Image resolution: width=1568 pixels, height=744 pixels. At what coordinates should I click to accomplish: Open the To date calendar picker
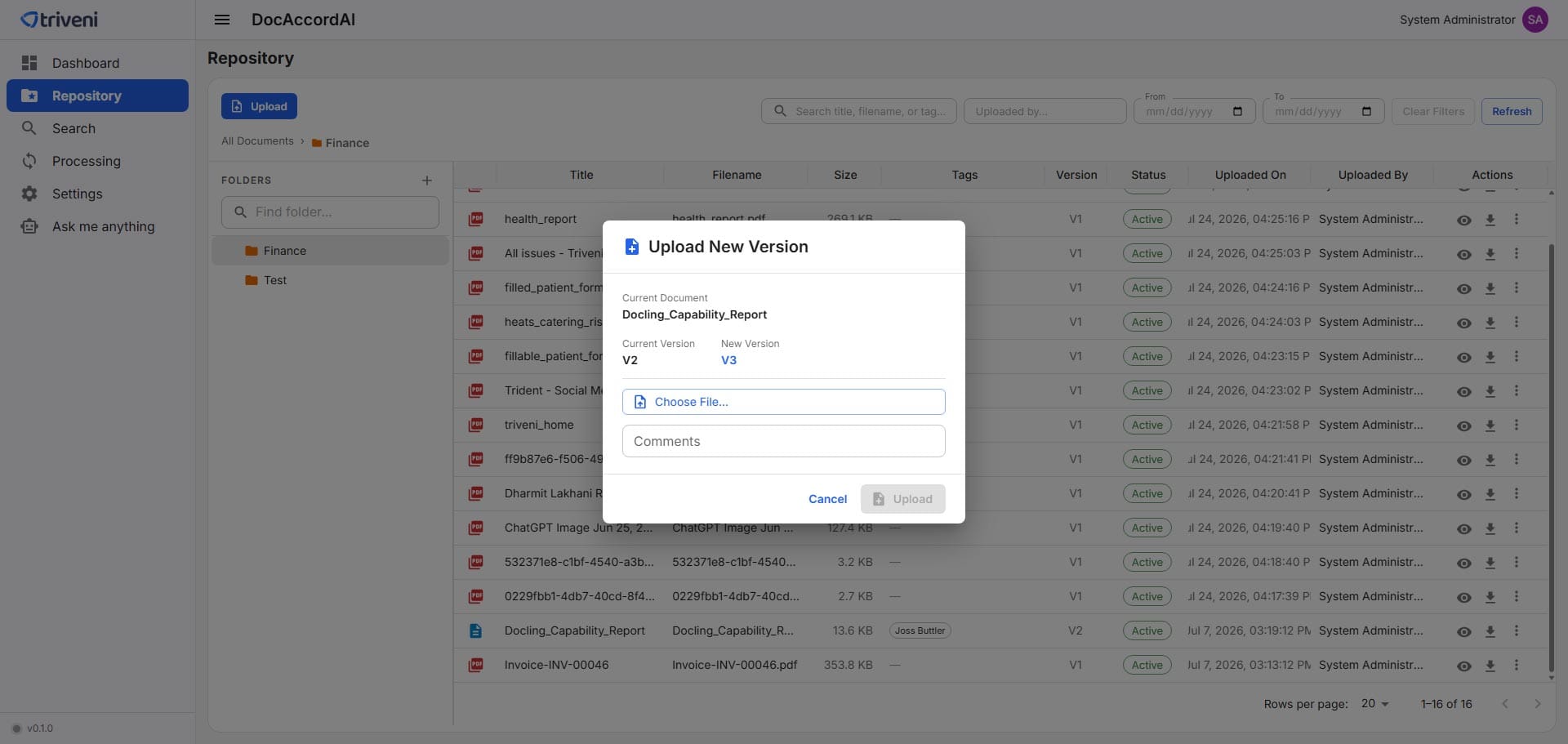[1366, 111]
